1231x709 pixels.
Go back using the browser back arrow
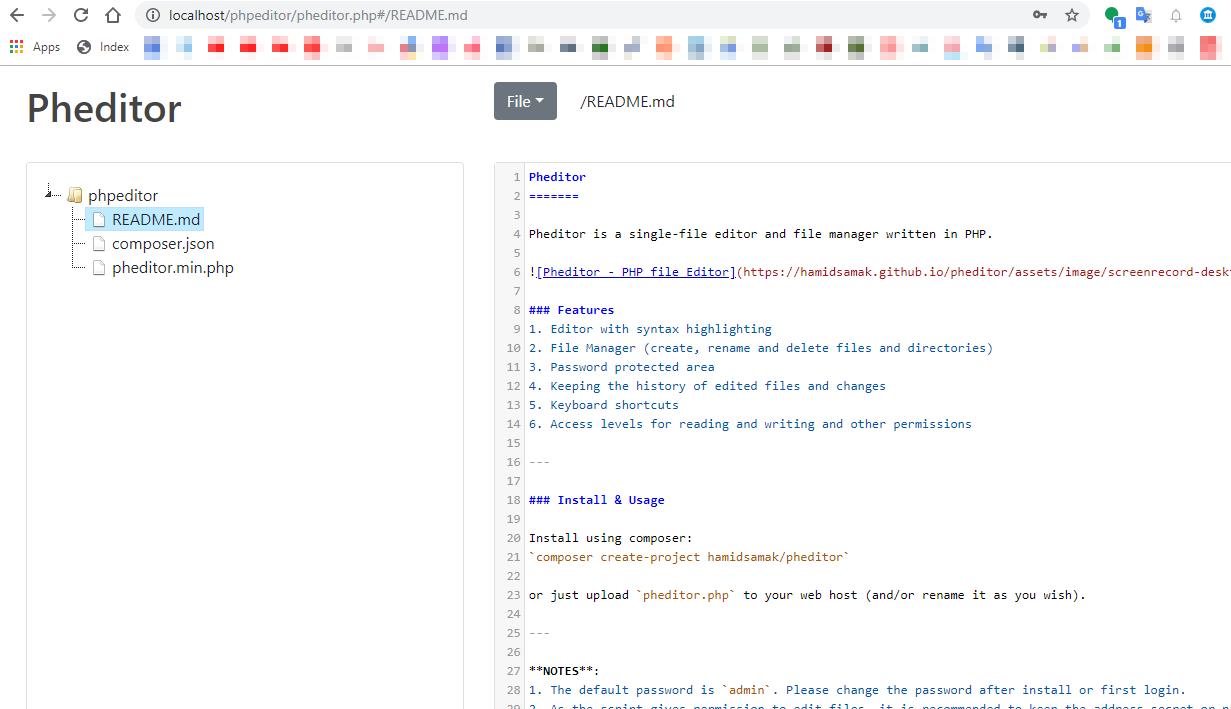[x=17, y=15]
